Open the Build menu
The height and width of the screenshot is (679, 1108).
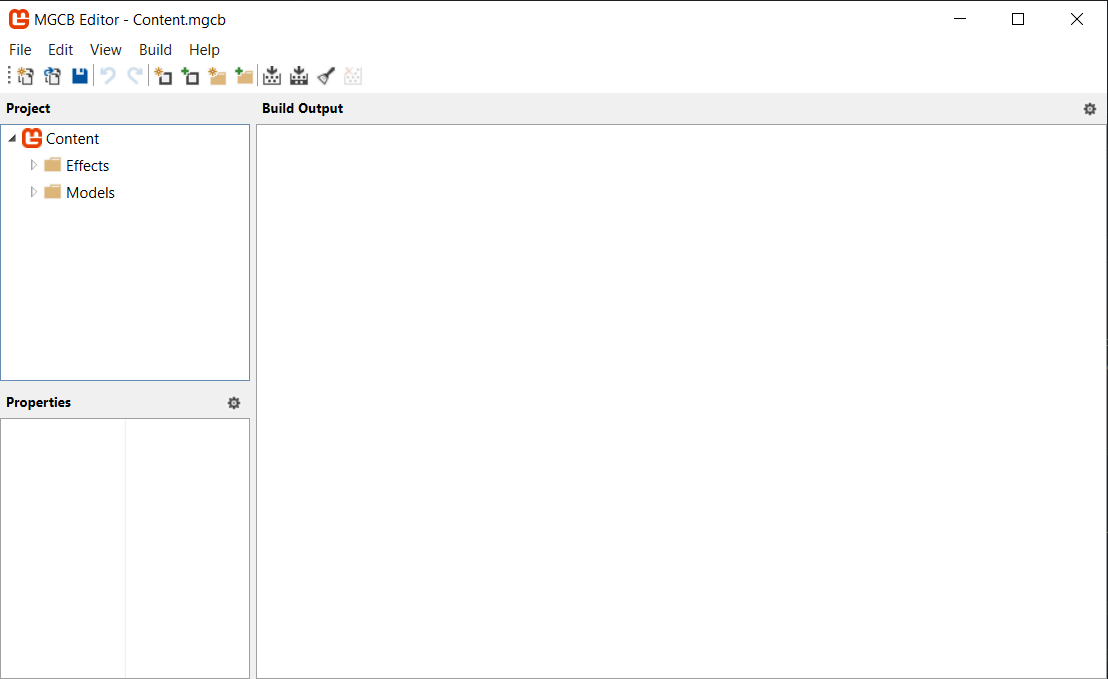[155, 49]
